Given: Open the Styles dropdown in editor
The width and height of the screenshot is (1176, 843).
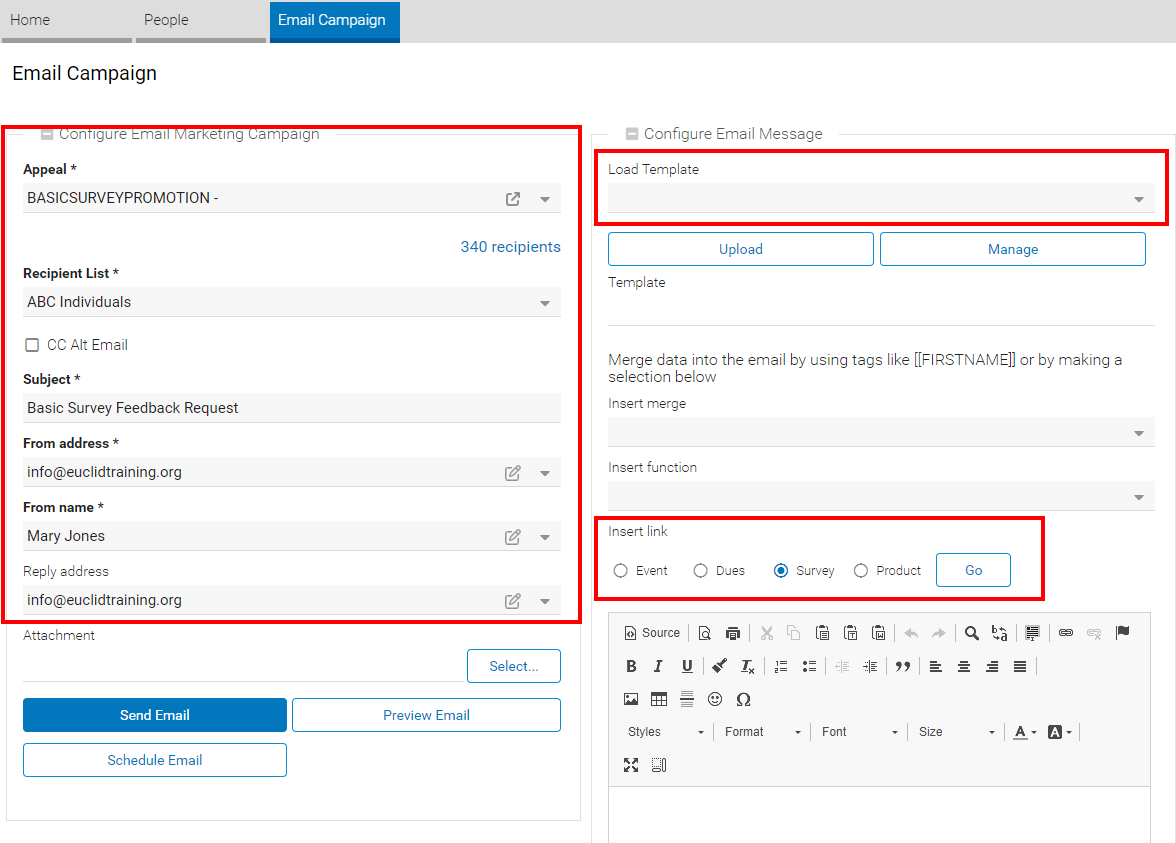Looking at the screenshot, I should coord(665,732).
